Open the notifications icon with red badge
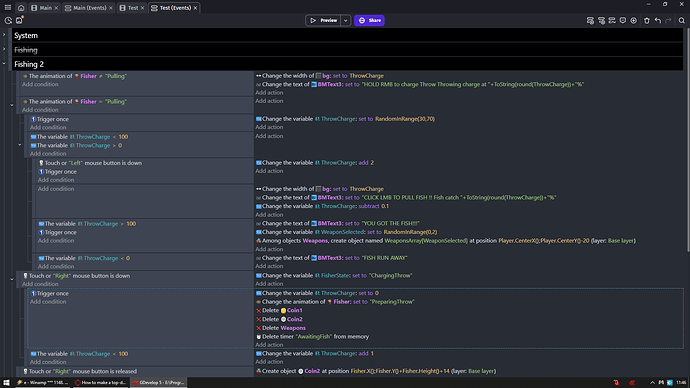The image size is (690, 388). tap(19, 20)
